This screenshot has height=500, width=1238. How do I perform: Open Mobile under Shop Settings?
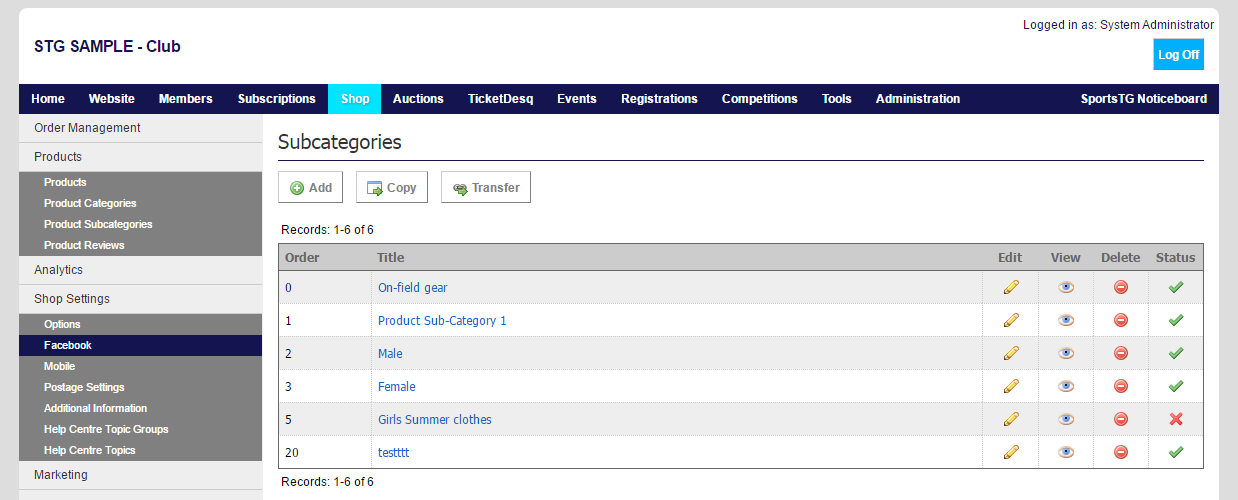(140, 366)
